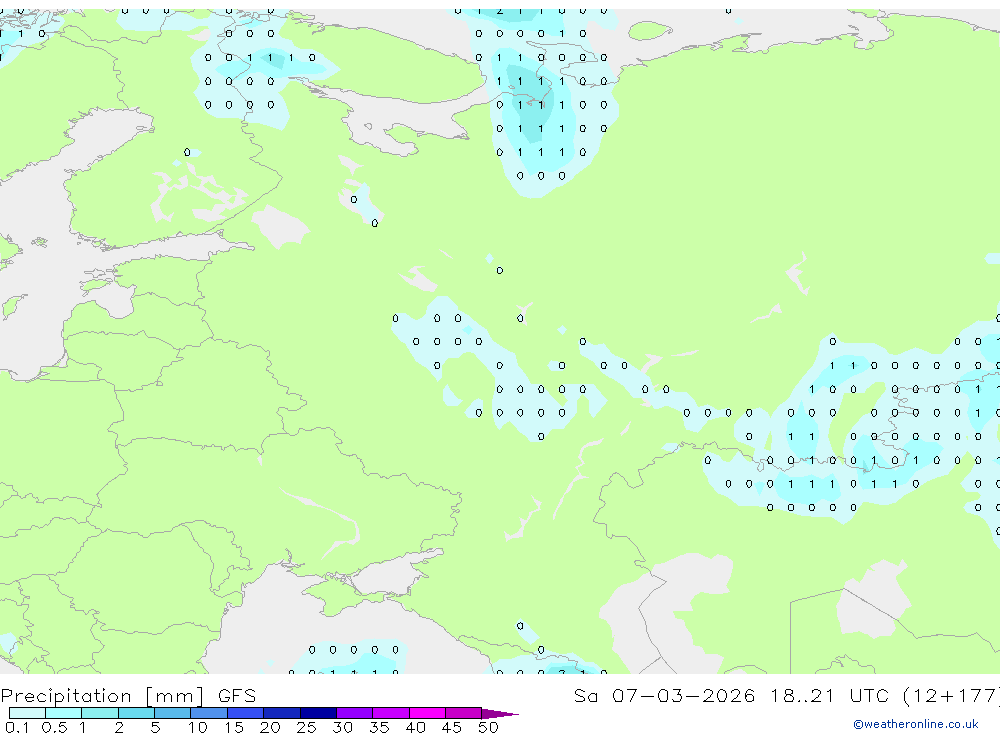Click the legend label '30'
Viewport: 1000px width, 733px height.
342,727
